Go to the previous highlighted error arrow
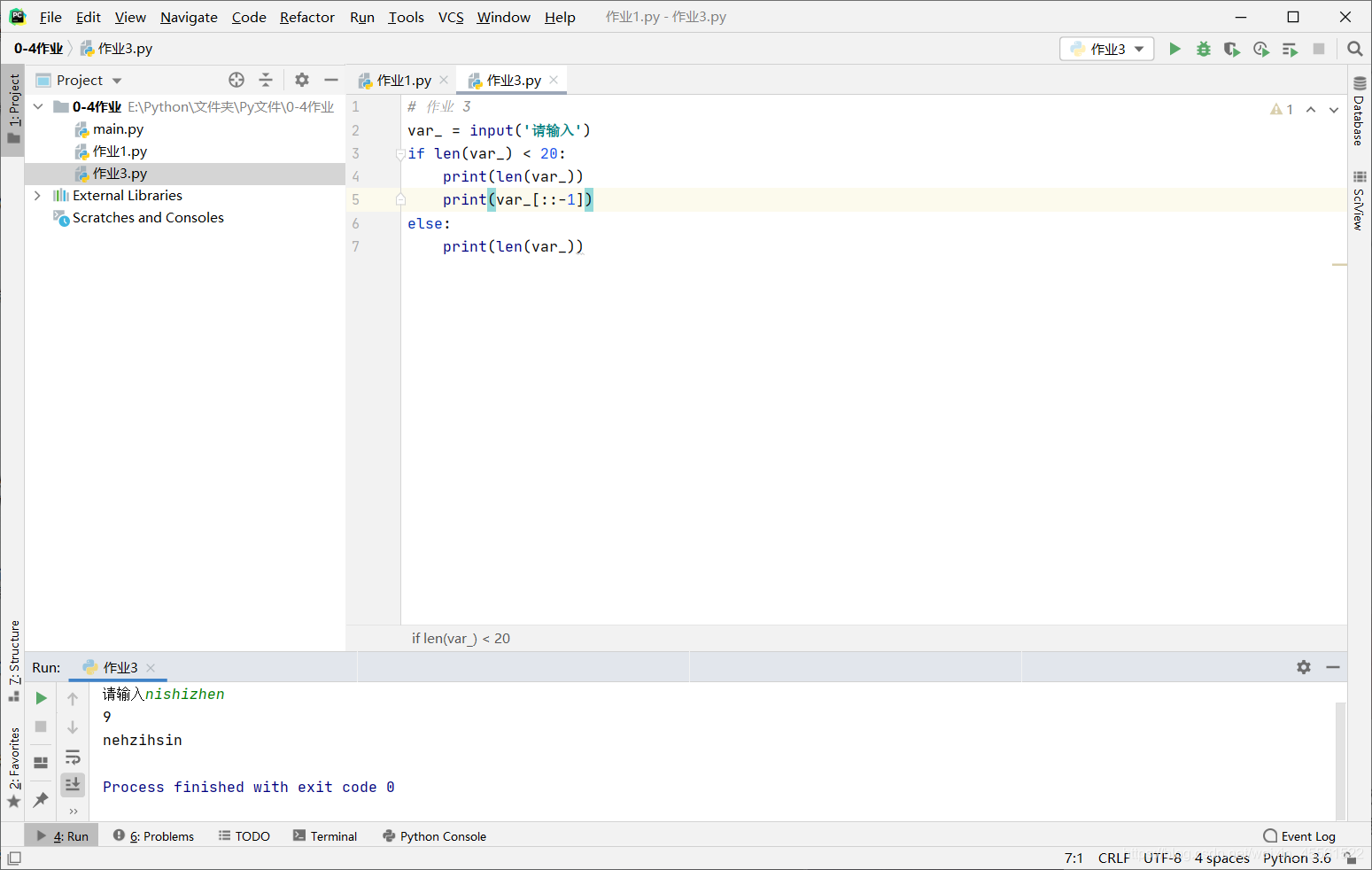This screenshot has width=1372, height=870. pyautogui.click(x=1311, y=110)
